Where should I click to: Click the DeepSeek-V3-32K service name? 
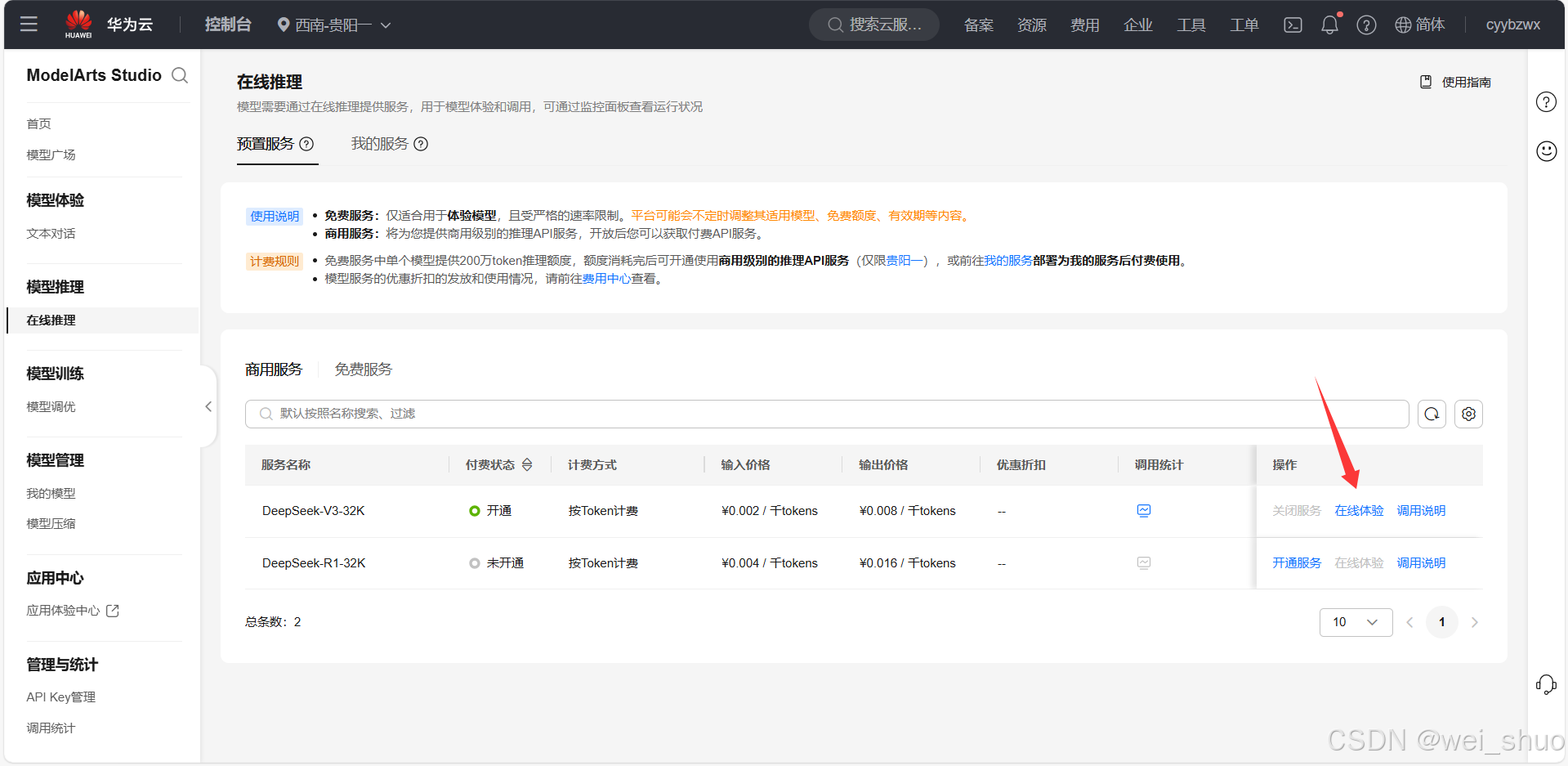(x=313, y=511)
